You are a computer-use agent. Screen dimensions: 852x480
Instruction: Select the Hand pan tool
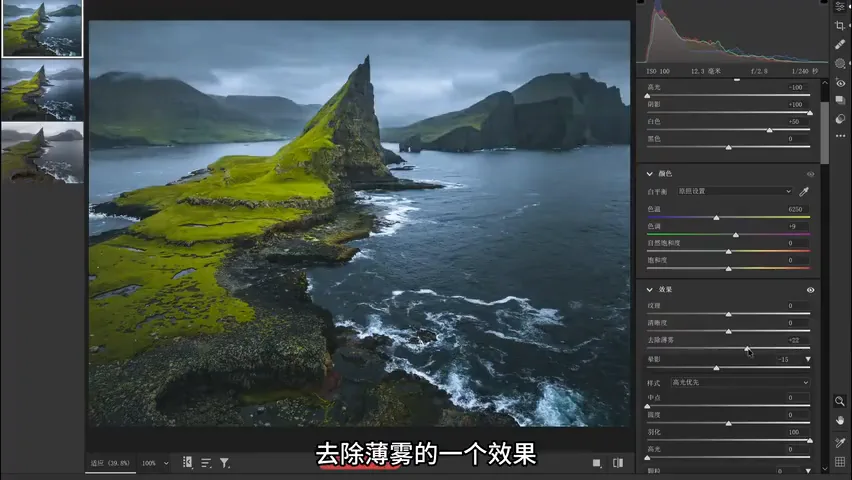pos(840,420)
